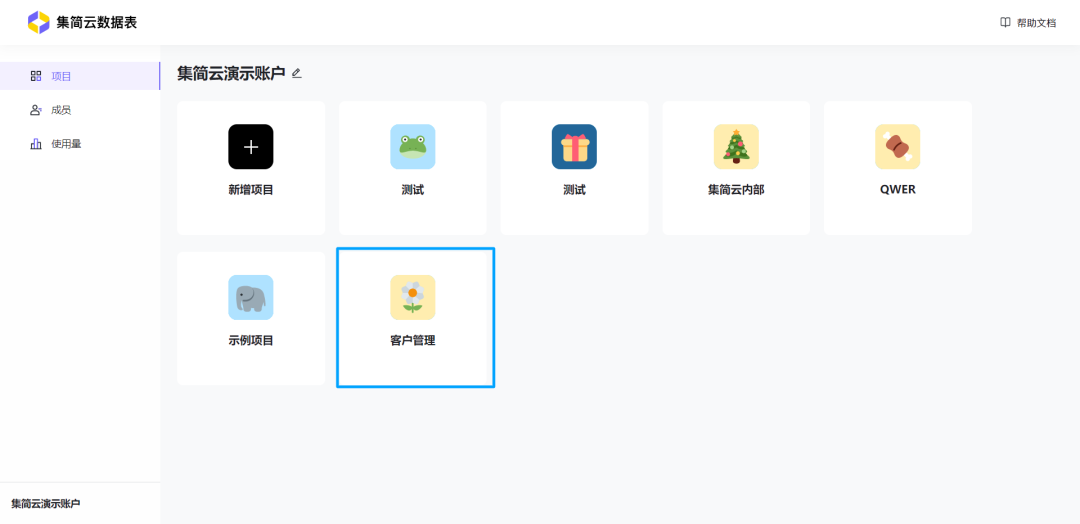Open the 示例项目 project name
The image size is (1080, 524).
coord(251,340)
